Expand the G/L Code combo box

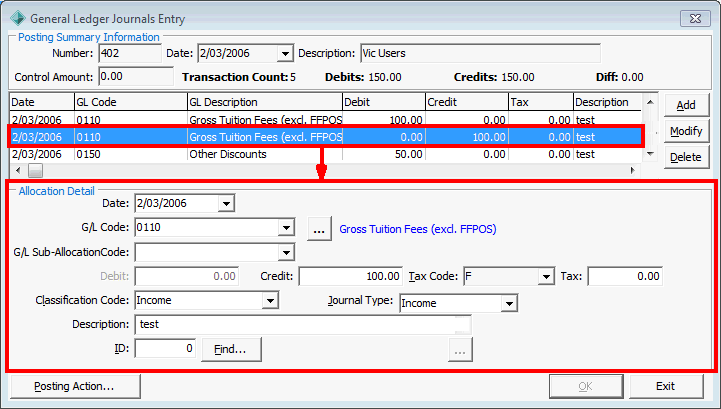click(286, 227)
